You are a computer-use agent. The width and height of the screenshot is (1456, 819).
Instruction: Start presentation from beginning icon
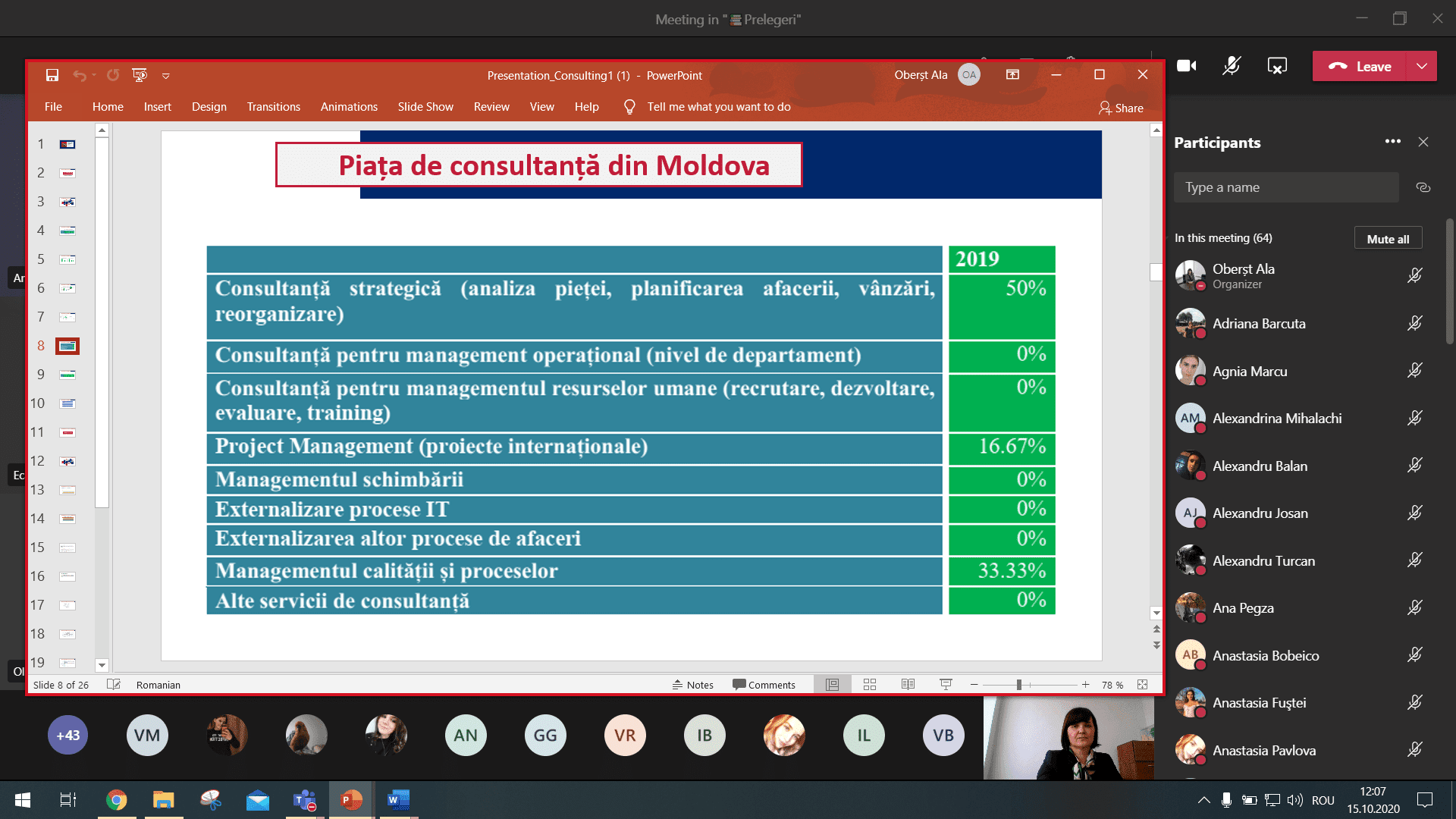(140, 75)
